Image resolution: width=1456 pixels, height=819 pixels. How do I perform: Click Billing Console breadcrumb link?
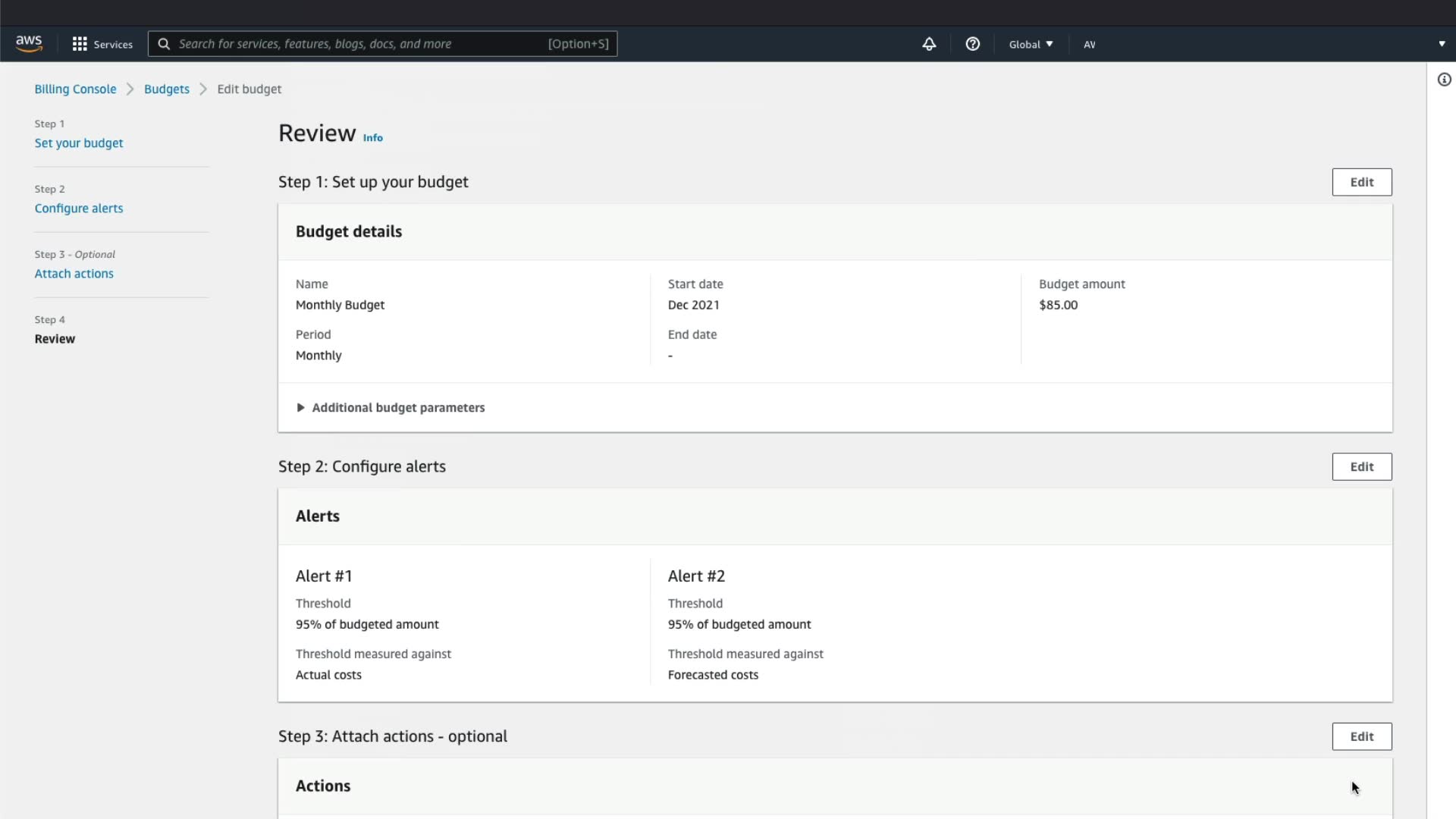(x=75, y=89)
